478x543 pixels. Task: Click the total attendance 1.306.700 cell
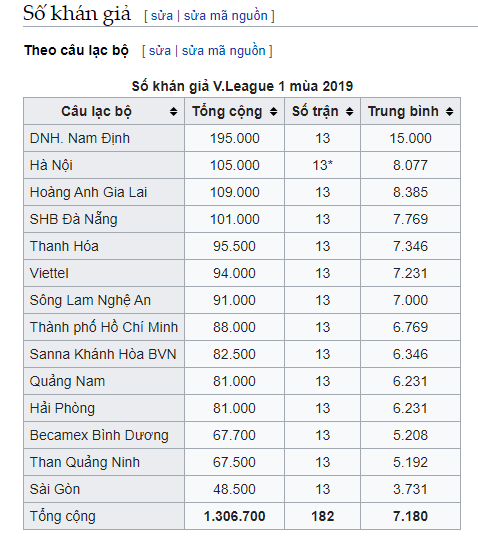tap(234, 516)
